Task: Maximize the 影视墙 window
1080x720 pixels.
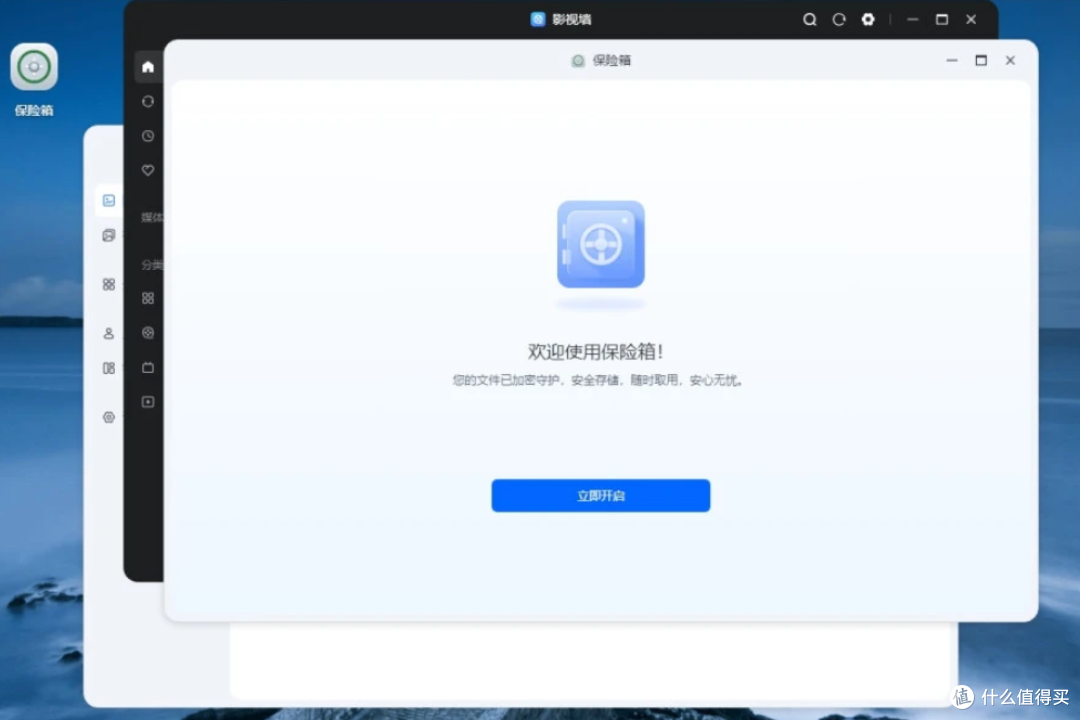Action: point(942,19)
